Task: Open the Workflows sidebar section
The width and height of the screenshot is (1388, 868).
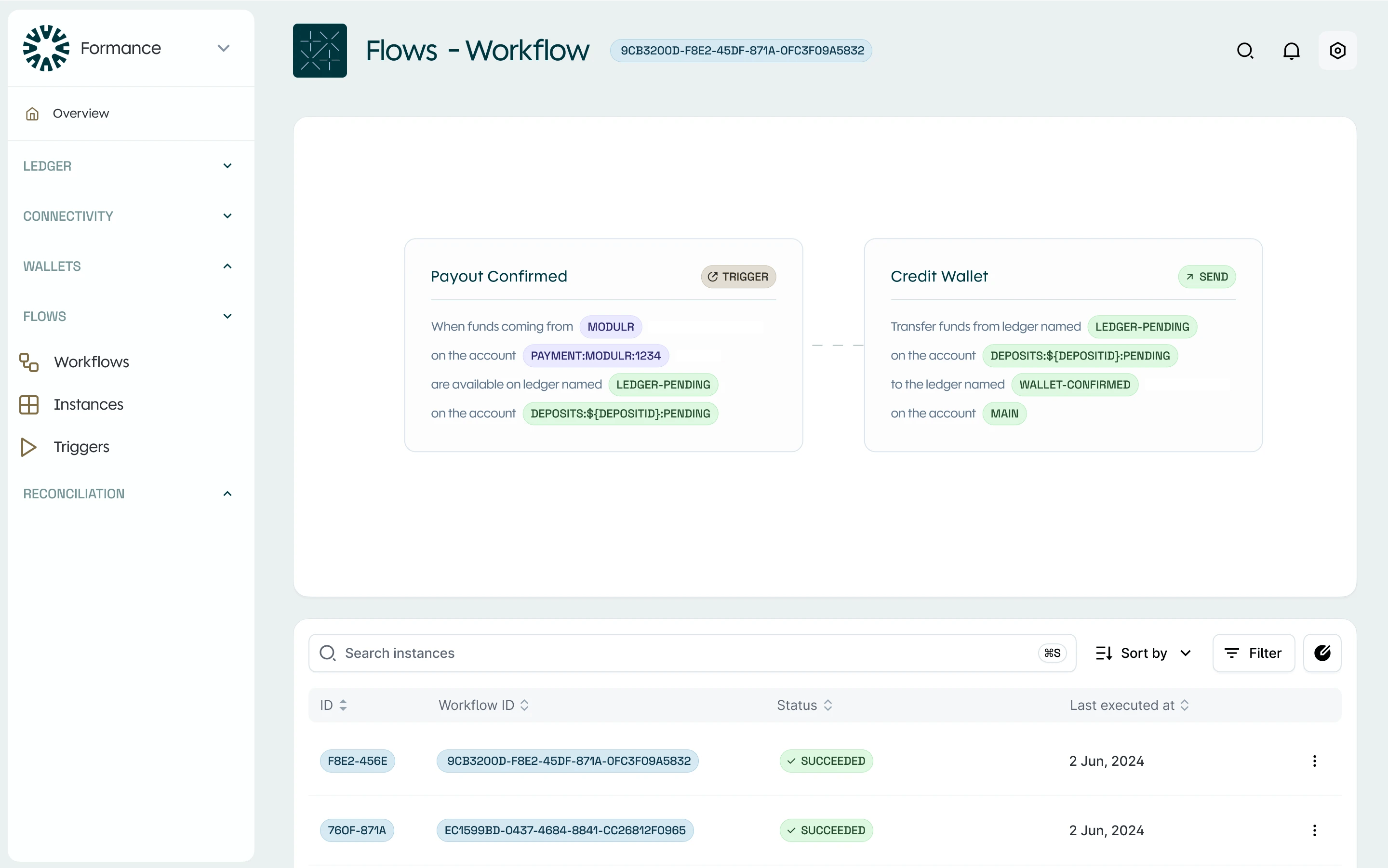Action: [91, 361]
